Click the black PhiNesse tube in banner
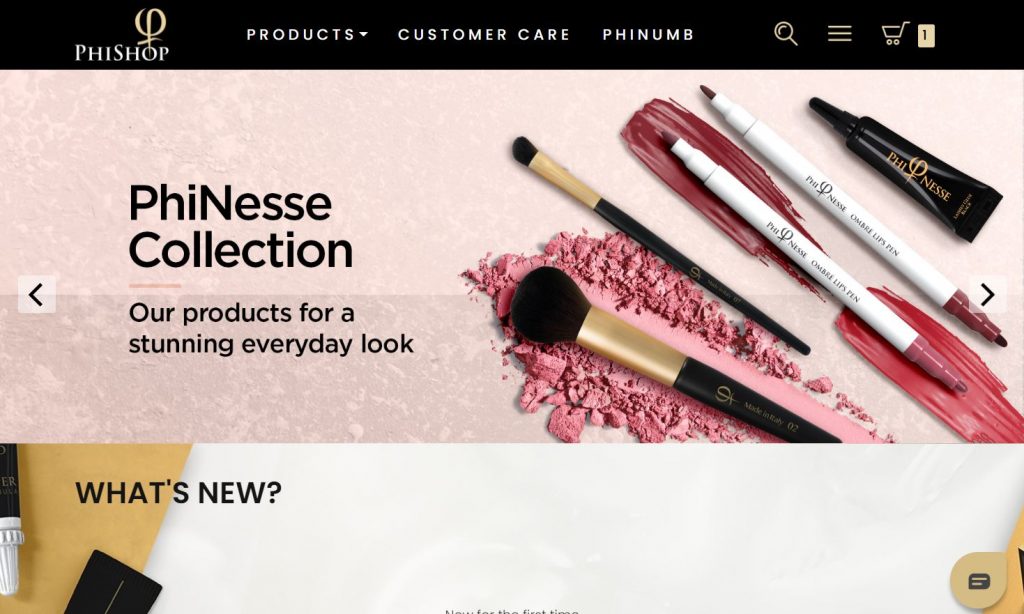Screen dimensions: 1024x614 point(905,169)
